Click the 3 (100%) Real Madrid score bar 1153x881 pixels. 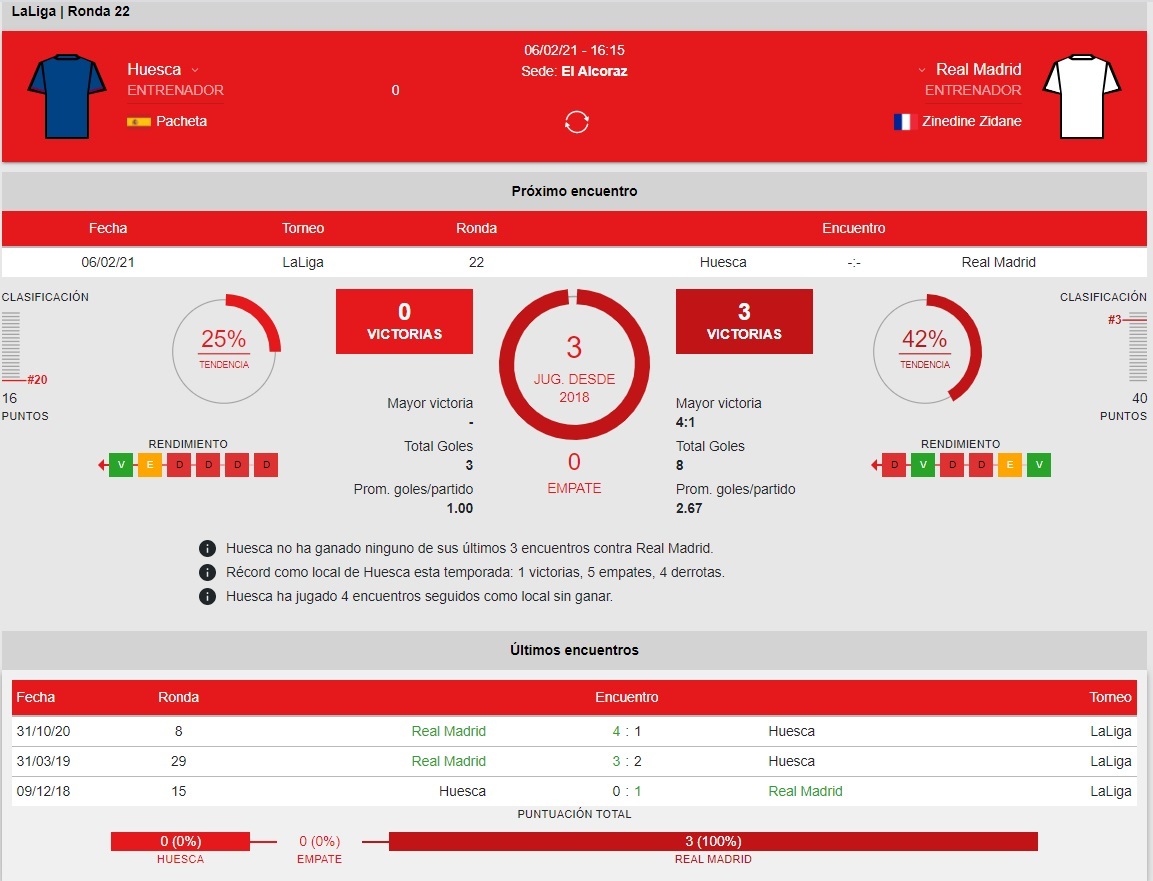(713, 841)
